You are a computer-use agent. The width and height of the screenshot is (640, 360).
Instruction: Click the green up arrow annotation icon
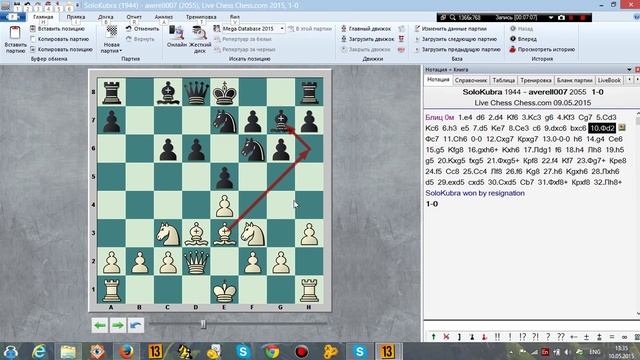point(433,337)
